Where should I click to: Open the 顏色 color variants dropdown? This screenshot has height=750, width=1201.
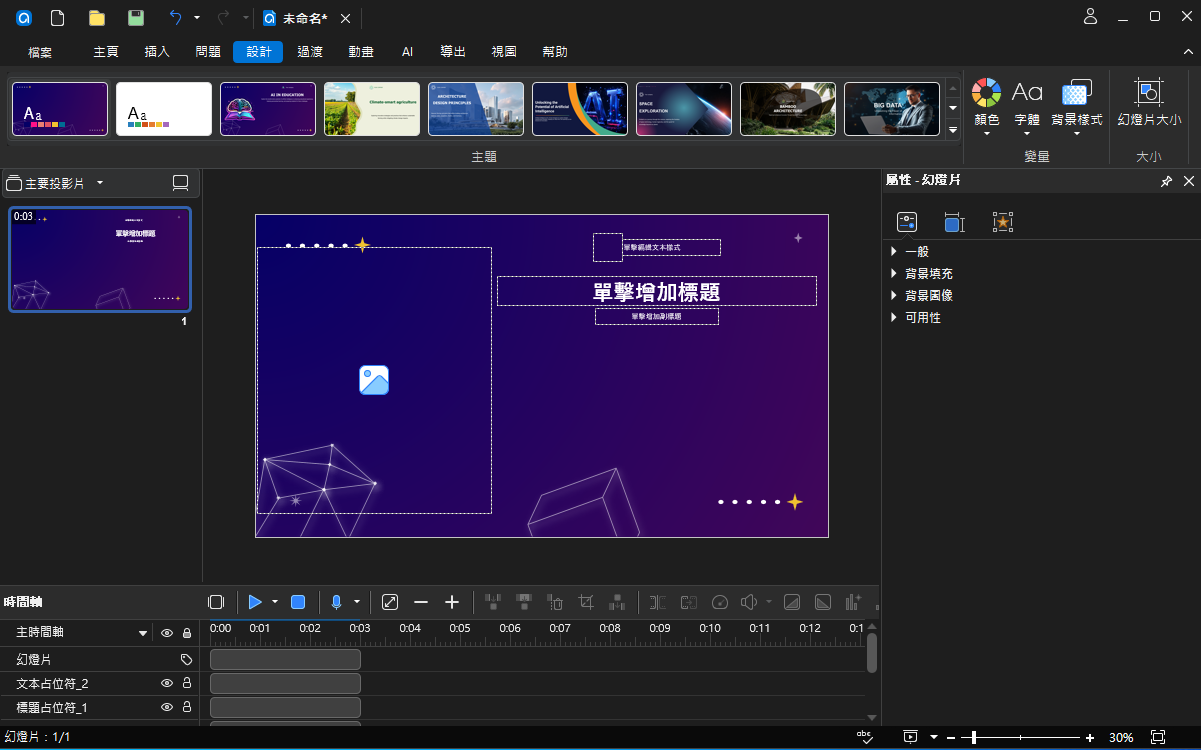click(987, 108)
